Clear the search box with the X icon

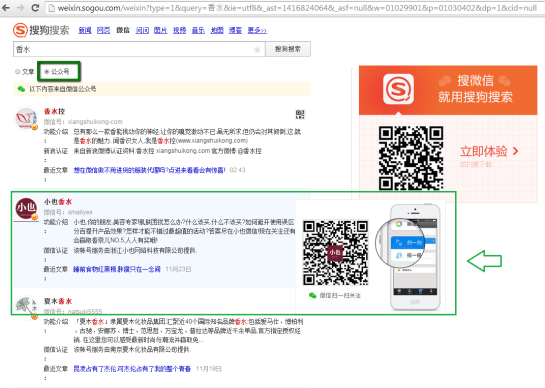tap(257, 50)
